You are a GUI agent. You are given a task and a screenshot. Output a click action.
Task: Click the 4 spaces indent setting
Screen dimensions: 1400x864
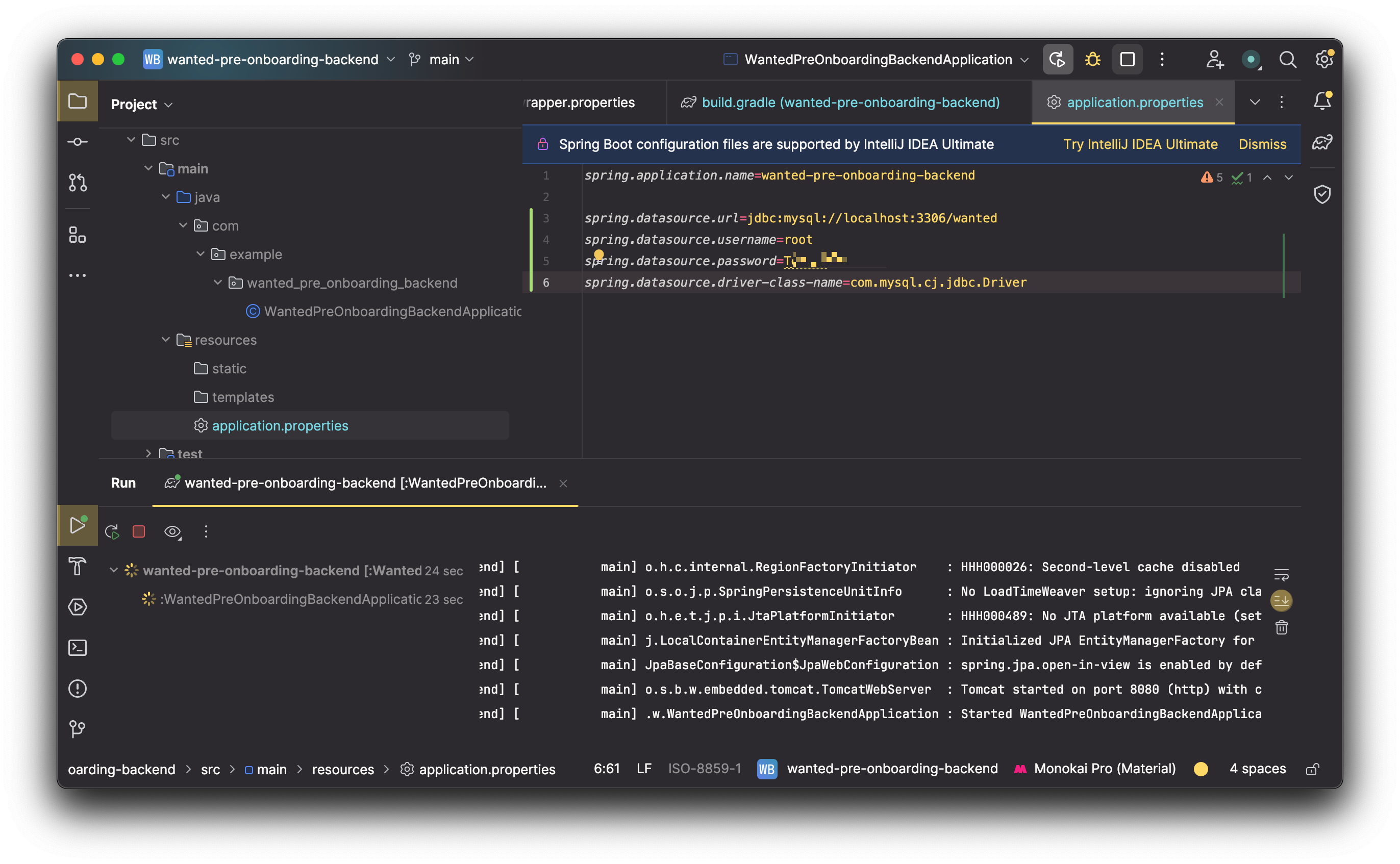point(1257,769)
